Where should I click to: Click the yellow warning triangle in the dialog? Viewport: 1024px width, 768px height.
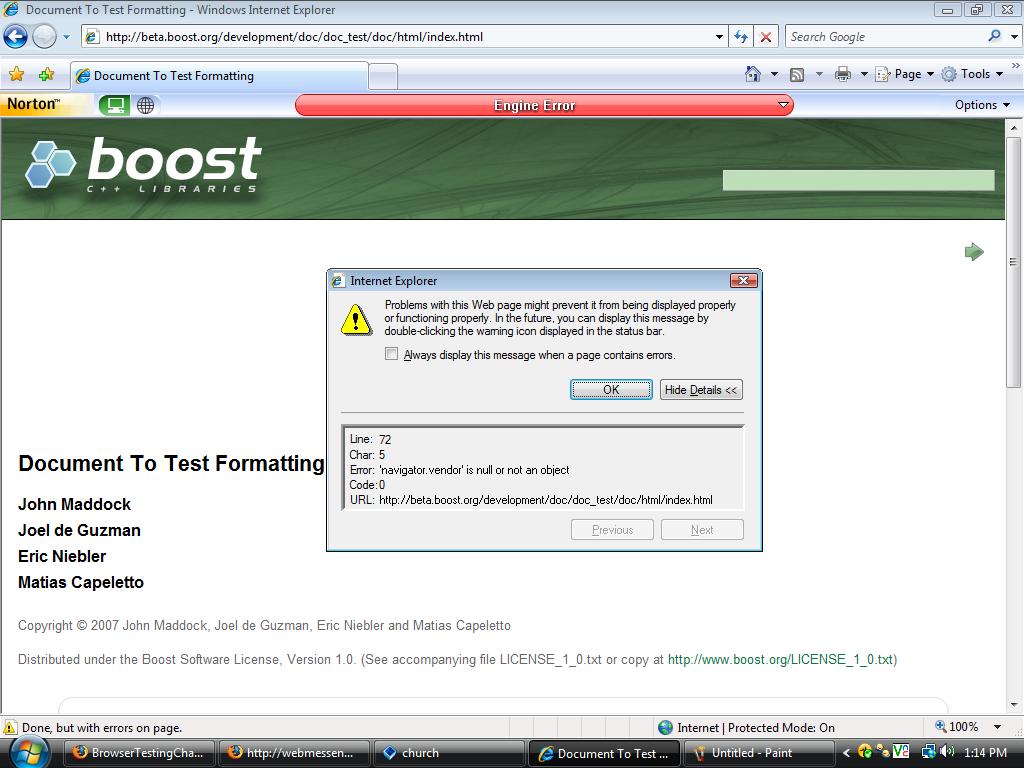point(356,319)
